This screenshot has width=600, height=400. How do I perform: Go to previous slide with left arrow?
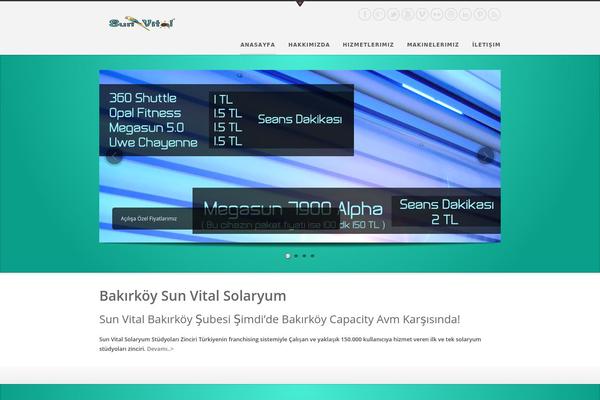point(114,156)
